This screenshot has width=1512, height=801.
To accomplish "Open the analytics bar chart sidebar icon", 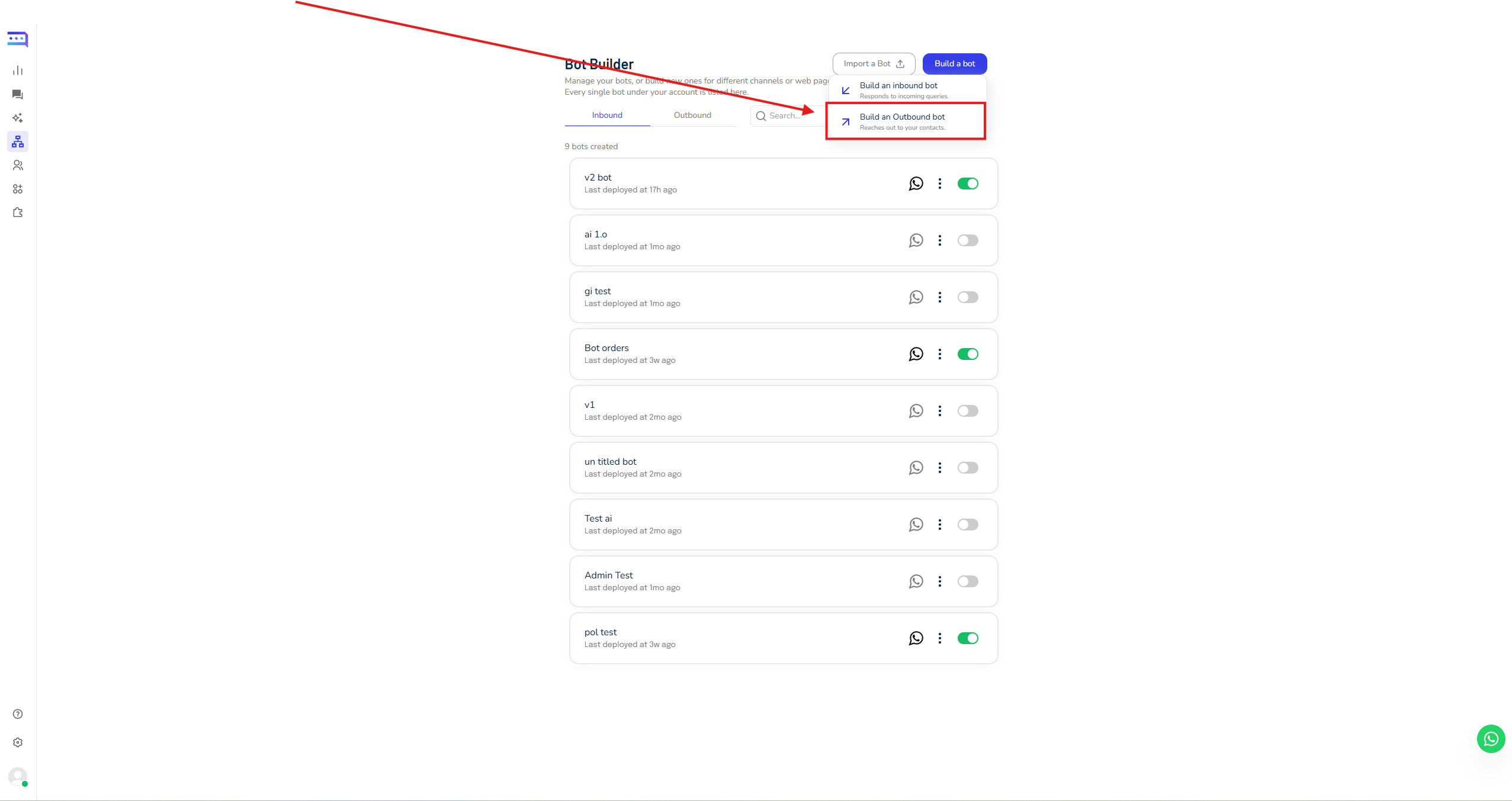I will click(18, 70).
